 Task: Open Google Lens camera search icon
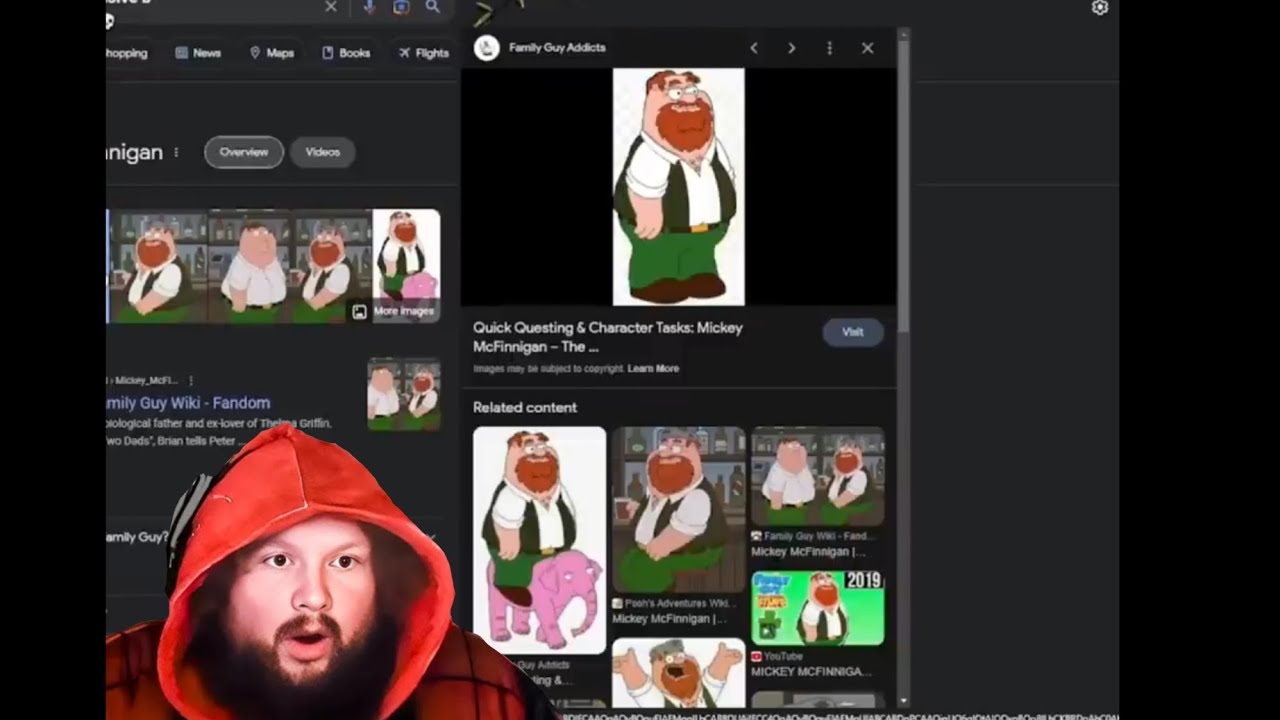point(400,7)
